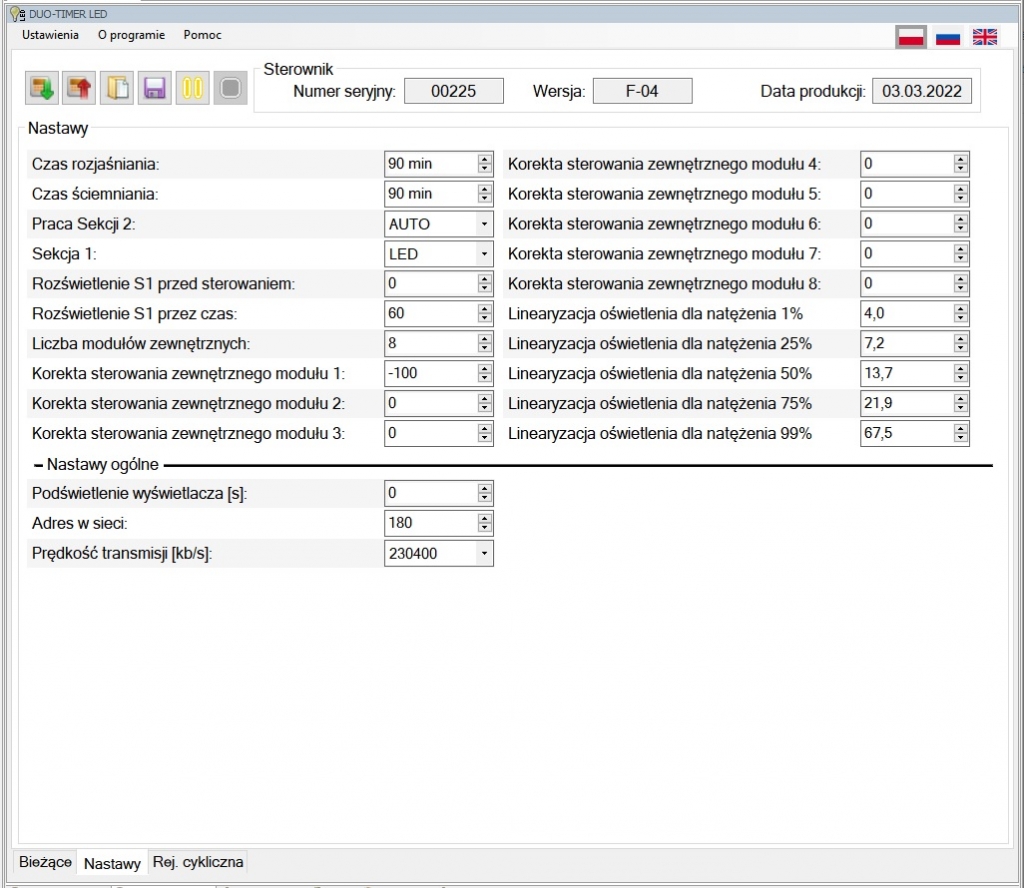
Task: Click the red up-arrow upload settings icon
Action: point(79,88)
